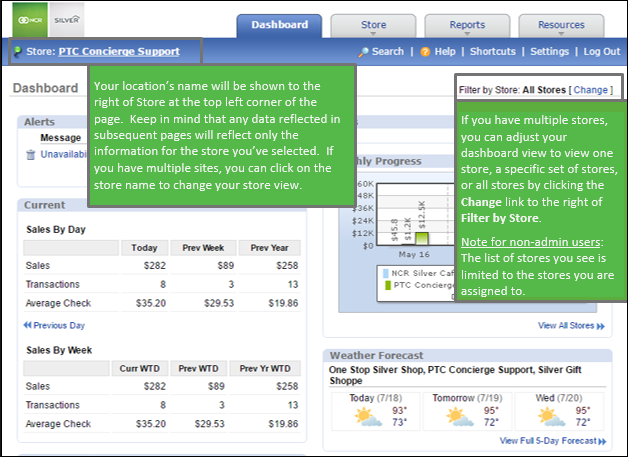Screen dimensions: 628x457
Task: Click the Today (7/18) forecast label
Action: (376, 398)
